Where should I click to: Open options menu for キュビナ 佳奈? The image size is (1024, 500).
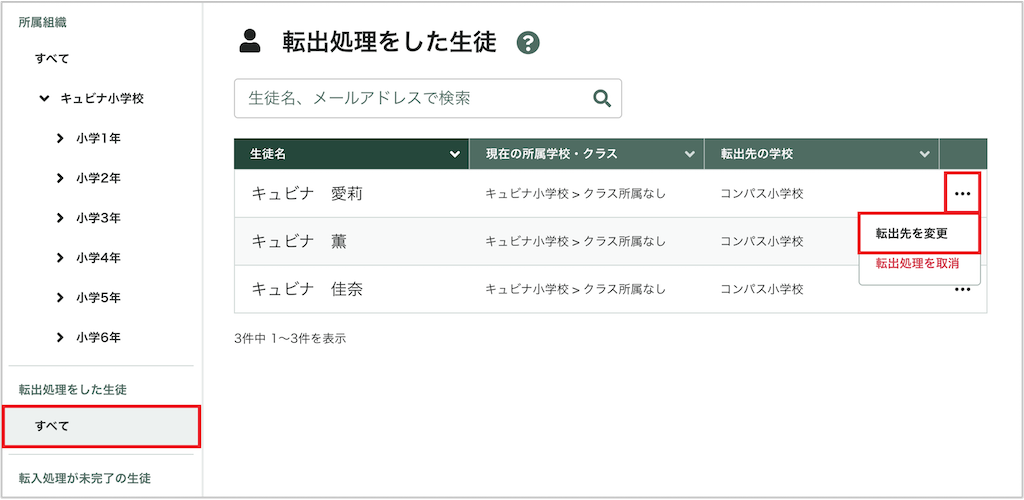(x=962, y=289)
